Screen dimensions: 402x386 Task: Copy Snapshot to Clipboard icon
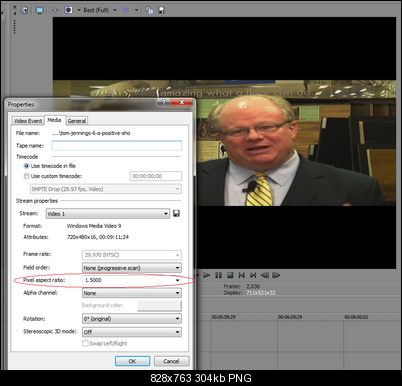tap(149, 10)
